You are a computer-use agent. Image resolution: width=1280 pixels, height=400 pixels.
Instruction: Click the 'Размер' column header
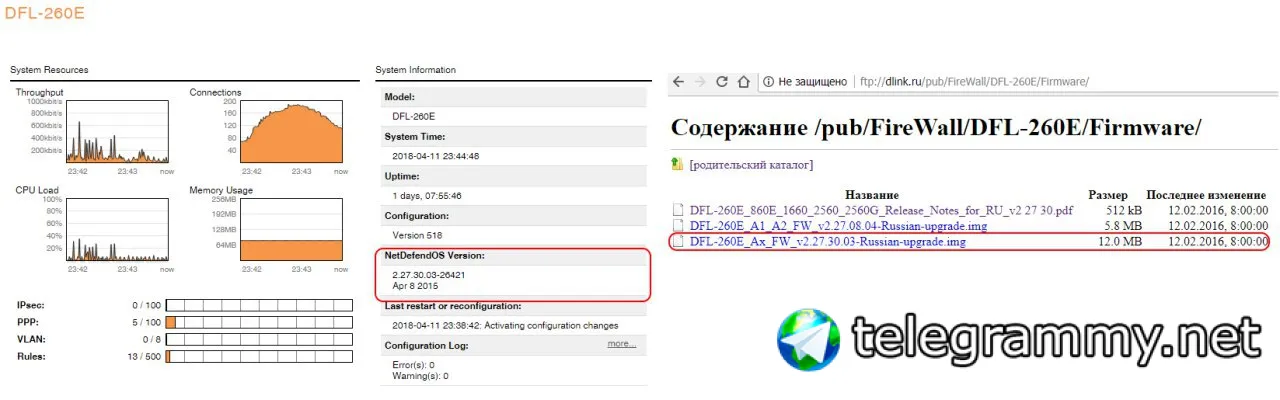(1108, 195)
